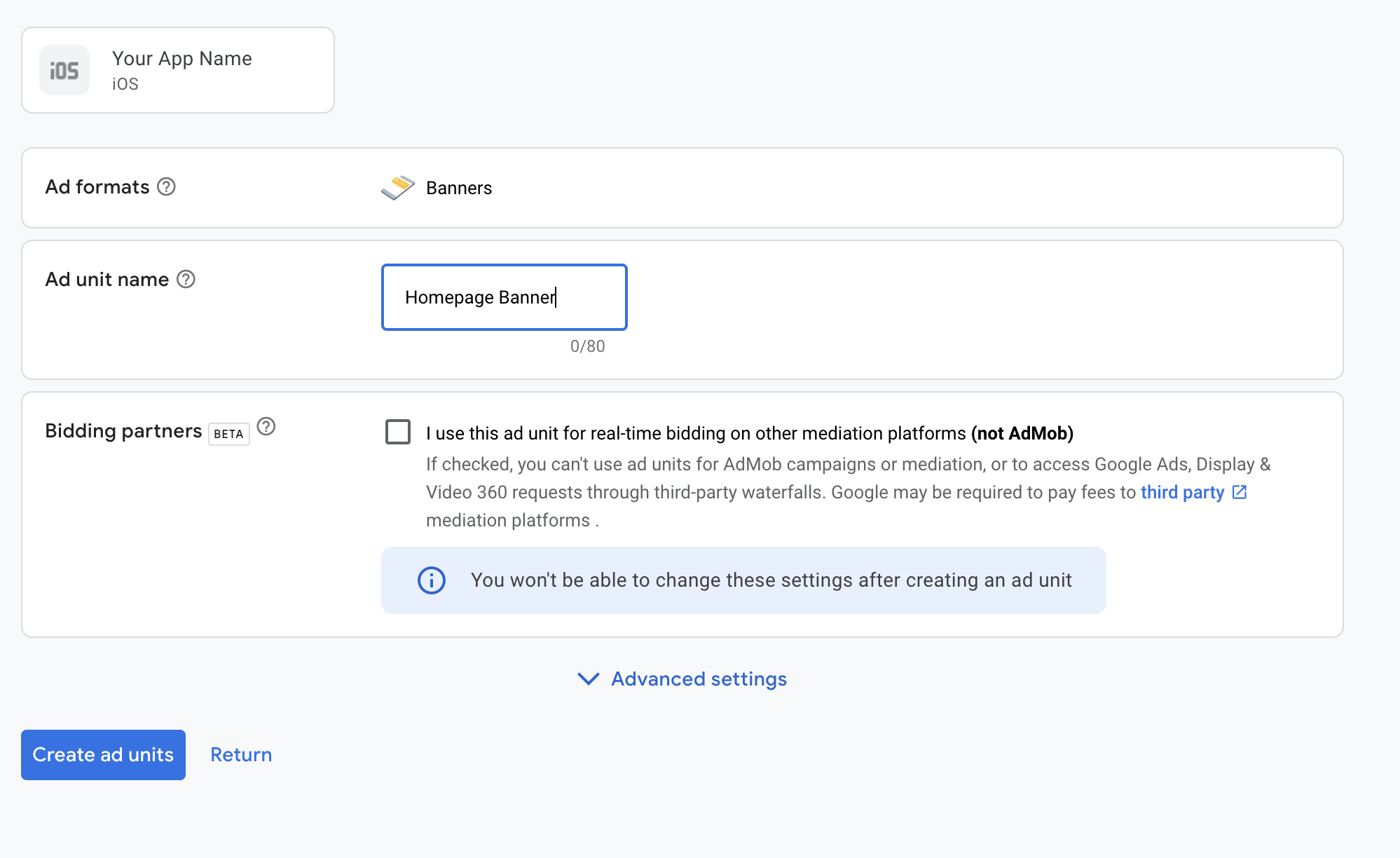Open help for Ad formats
This screenshot has width=1400, height=858.
tap(166, 186)
